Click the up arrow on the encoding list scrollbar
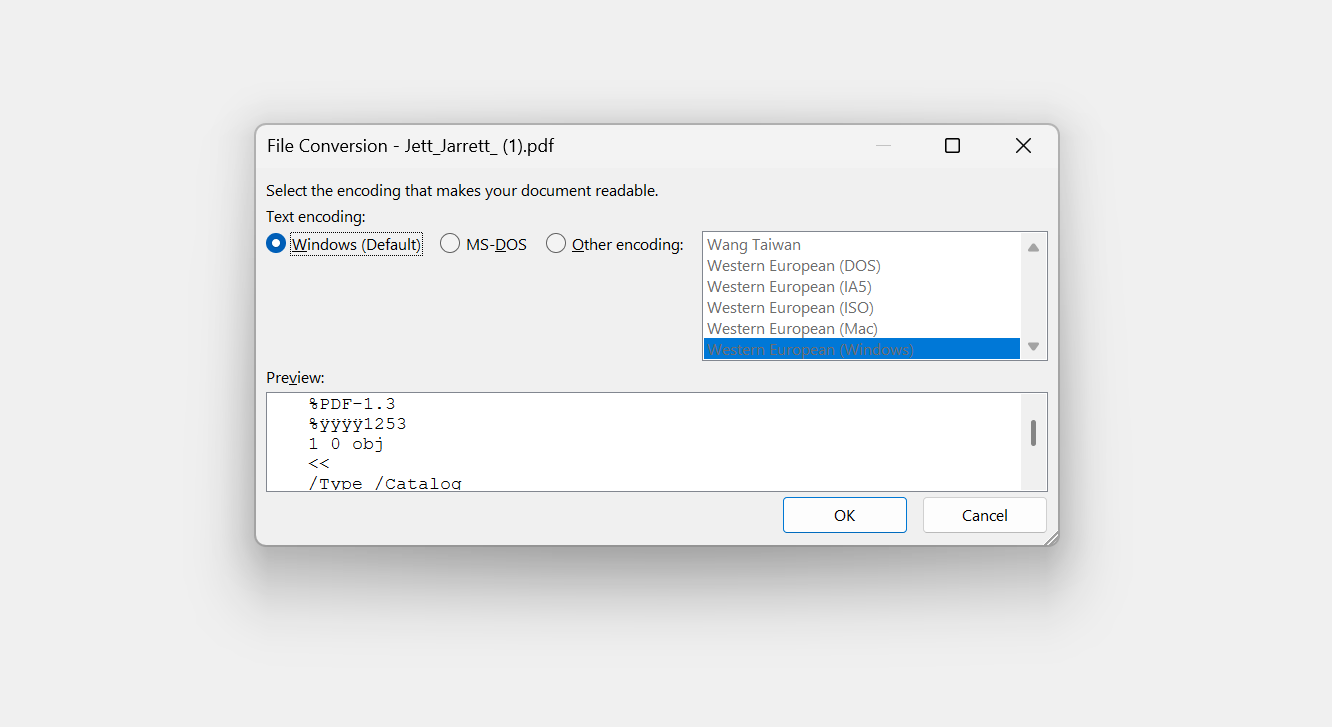This screenshot has height=727, width=1332. click(x=1033, y=245)
